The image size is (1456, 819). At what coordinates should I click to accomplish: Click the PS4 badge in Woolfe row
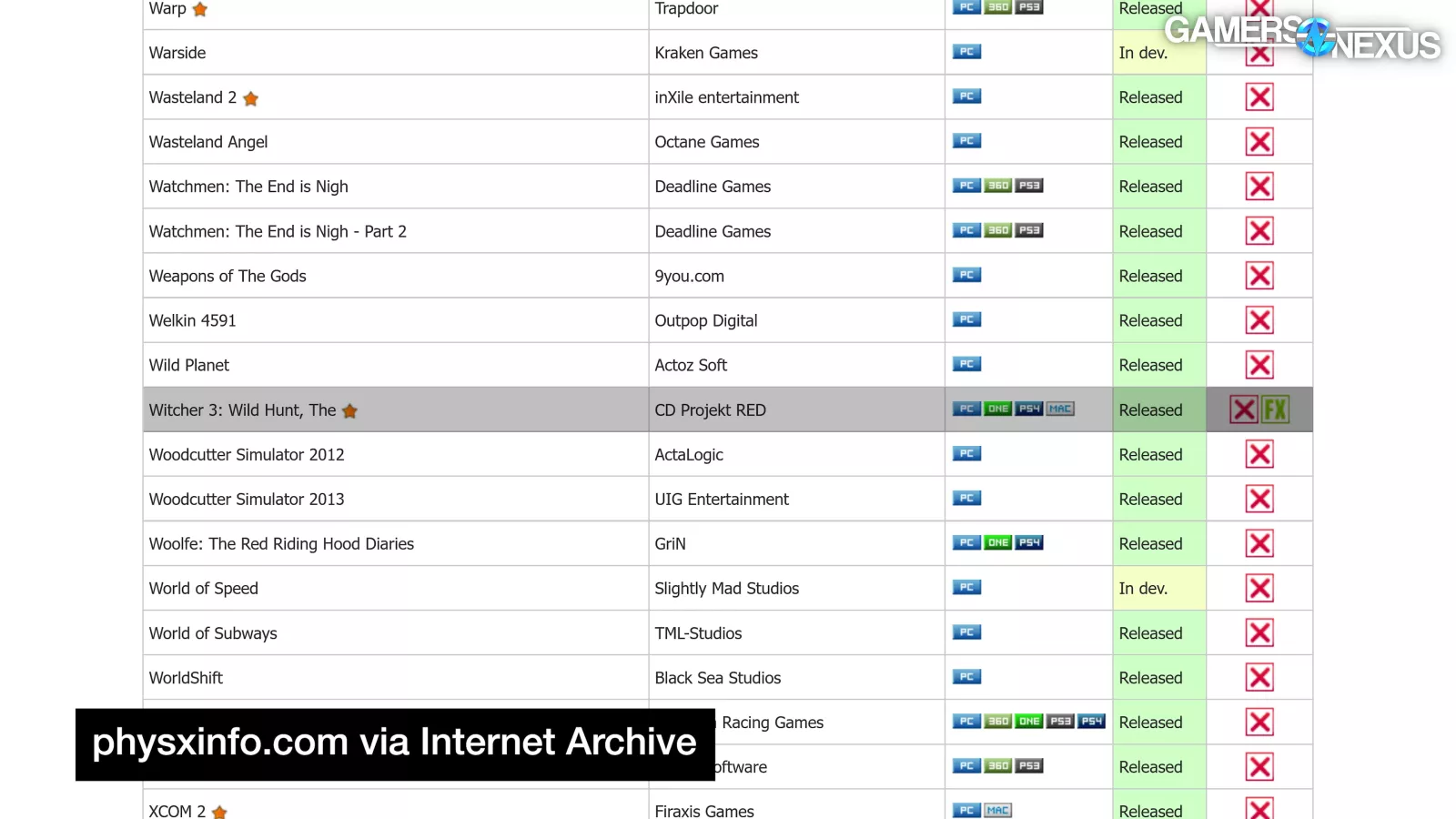(x=1029, y=542)
